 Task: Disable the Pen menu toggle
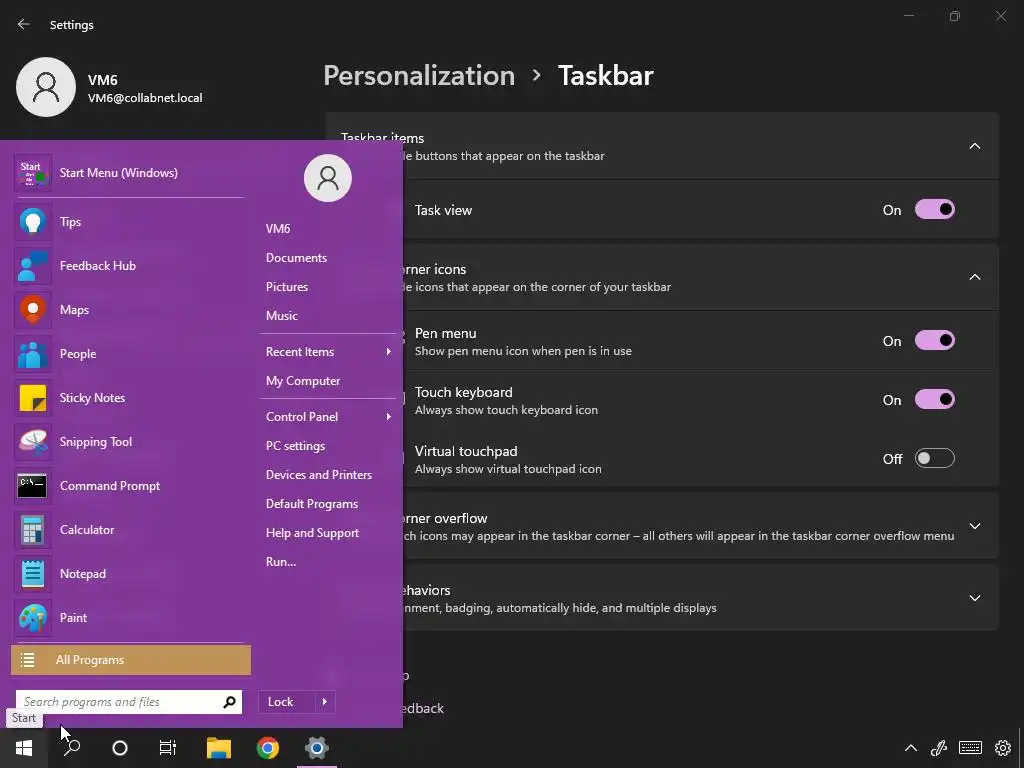coord(935,340)
